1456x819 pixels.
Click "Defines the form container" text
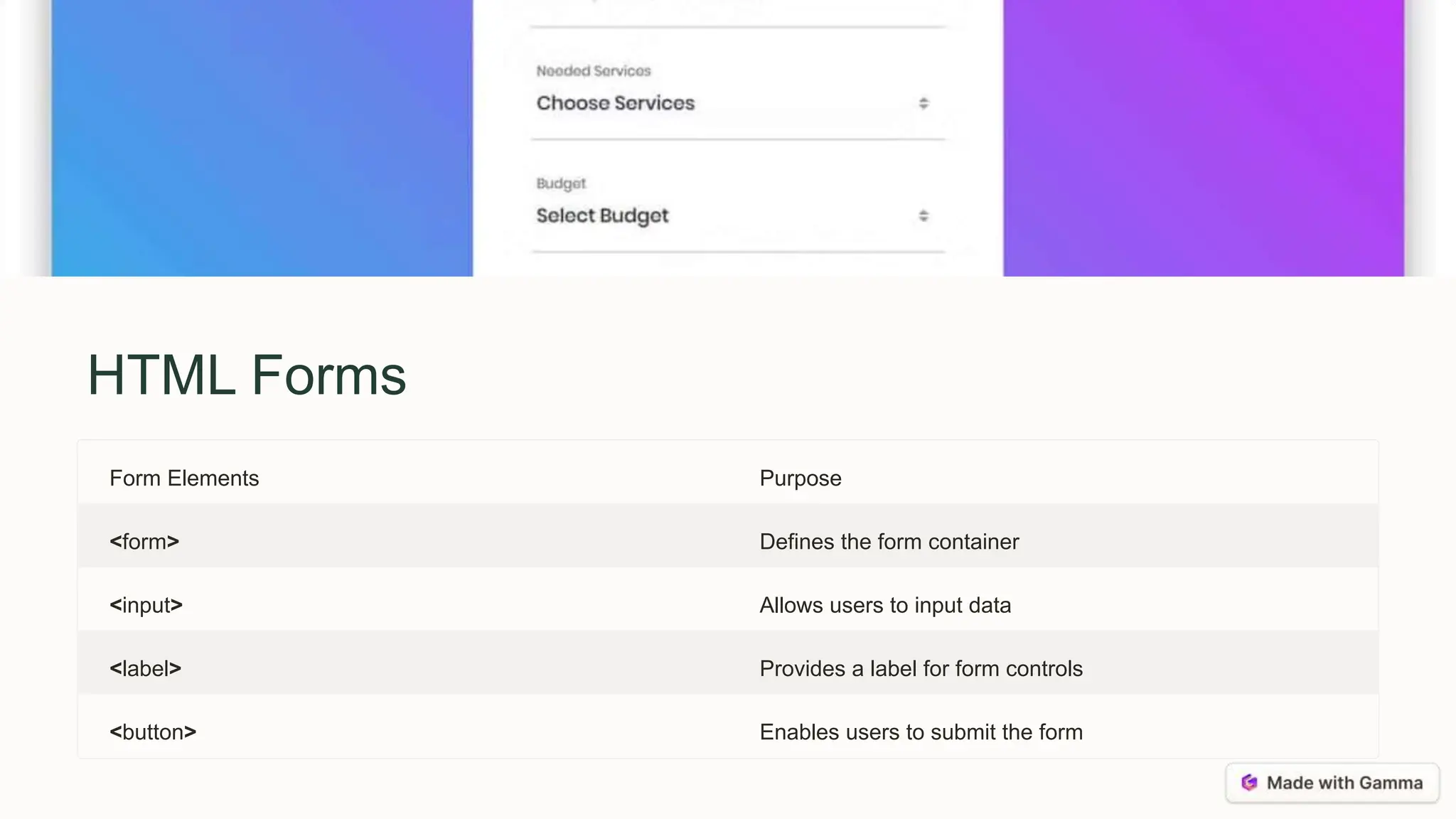click(x=889, y=542)
